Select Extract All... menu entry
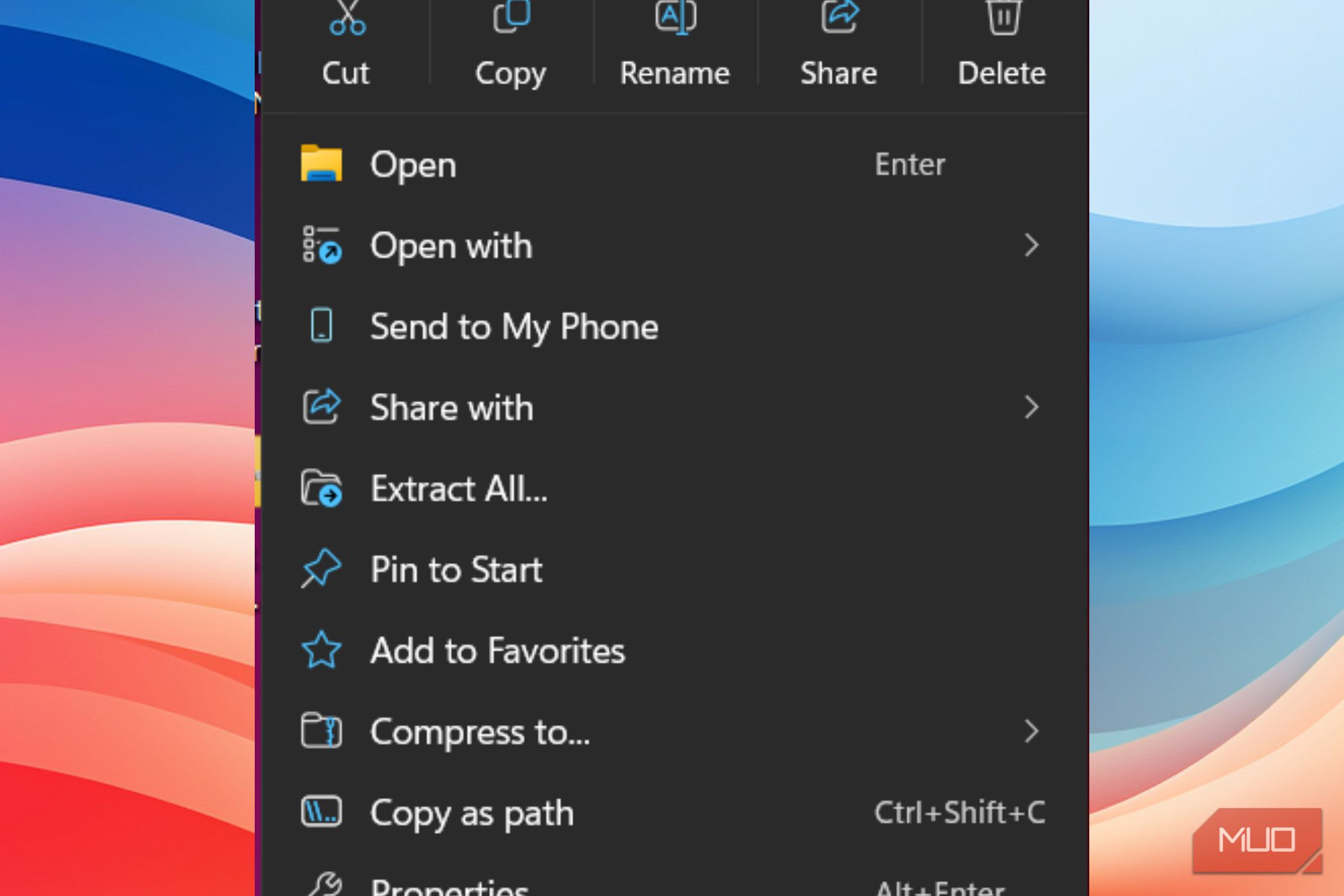The image size is (1344, 896). (x=675, y=488)
